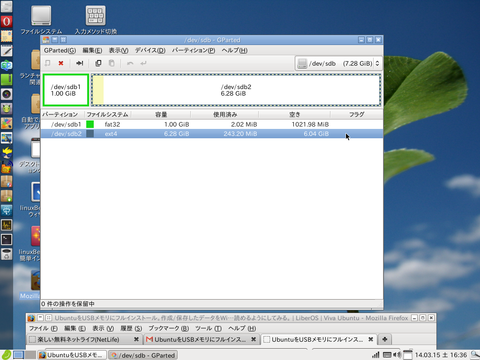Click the UbuntuをUSBメモ Firefox taskbar button
This screenshot has height=360, width=480.
(72, 355)
